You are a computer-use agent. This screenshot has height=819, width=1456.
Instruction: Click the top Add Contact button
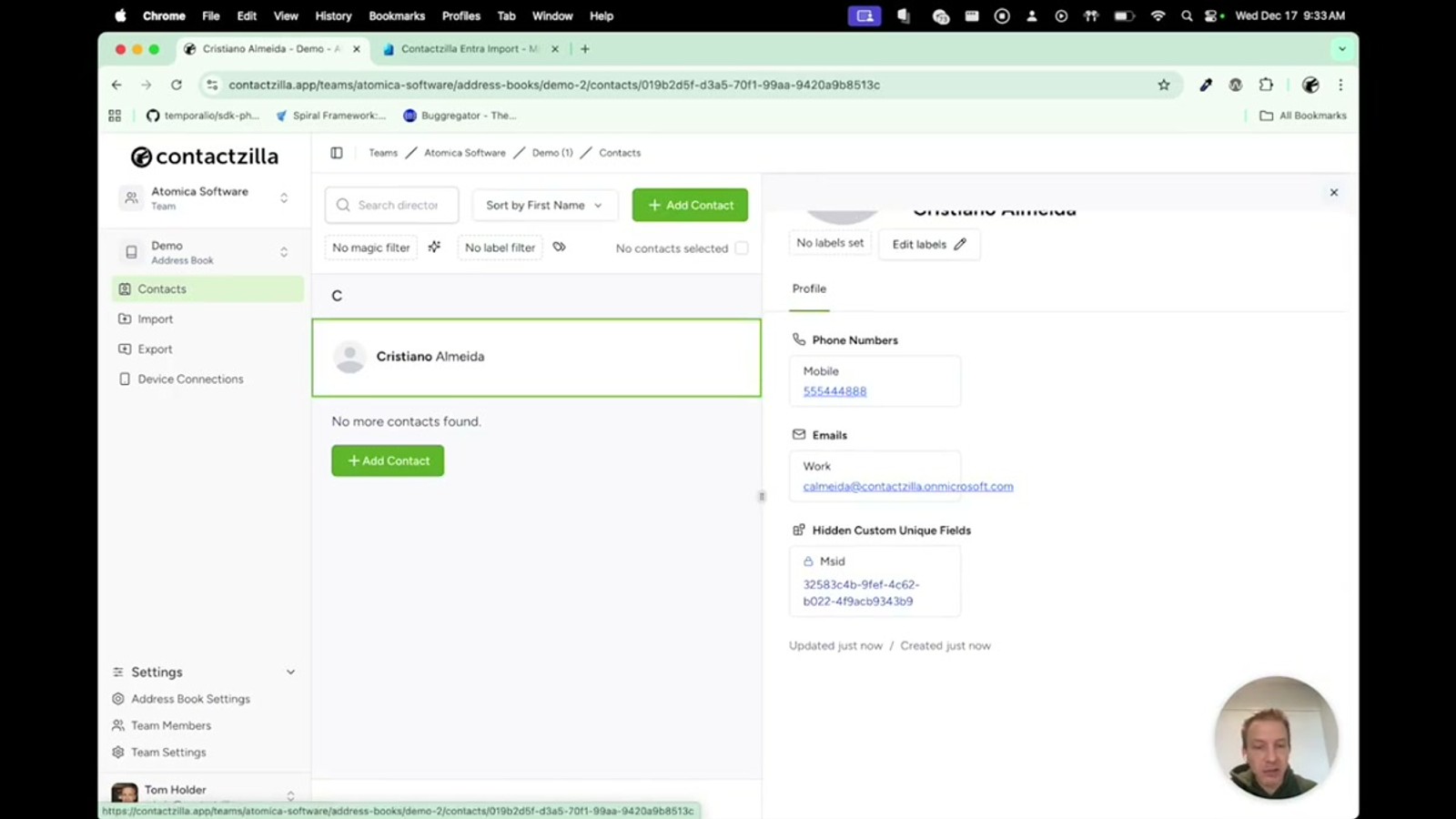click(x=690, y=205)
